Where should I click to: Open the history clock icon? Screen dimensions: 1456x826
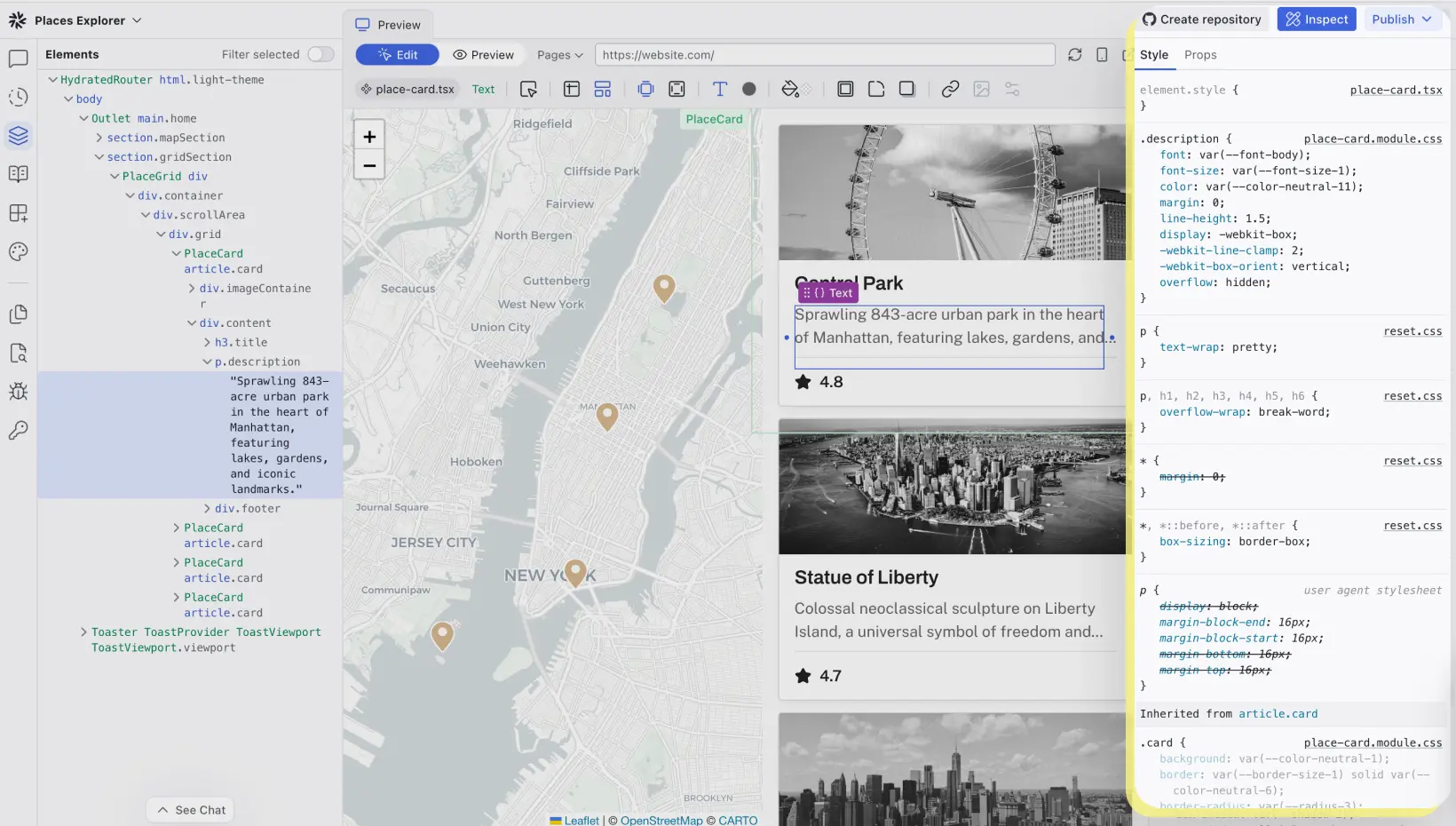[18, 98]
